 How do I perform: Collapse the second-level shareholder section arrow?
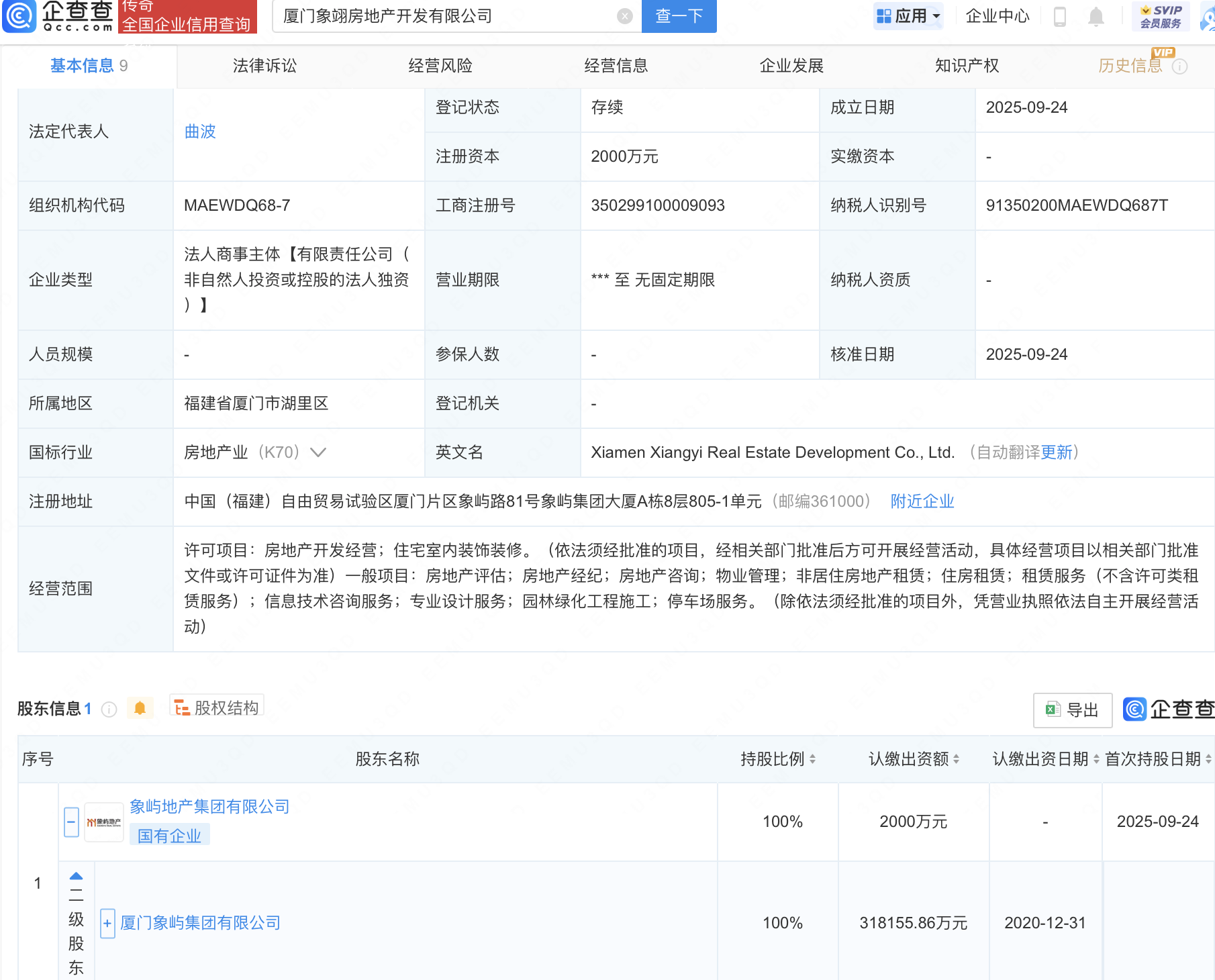tap(76, 876)
